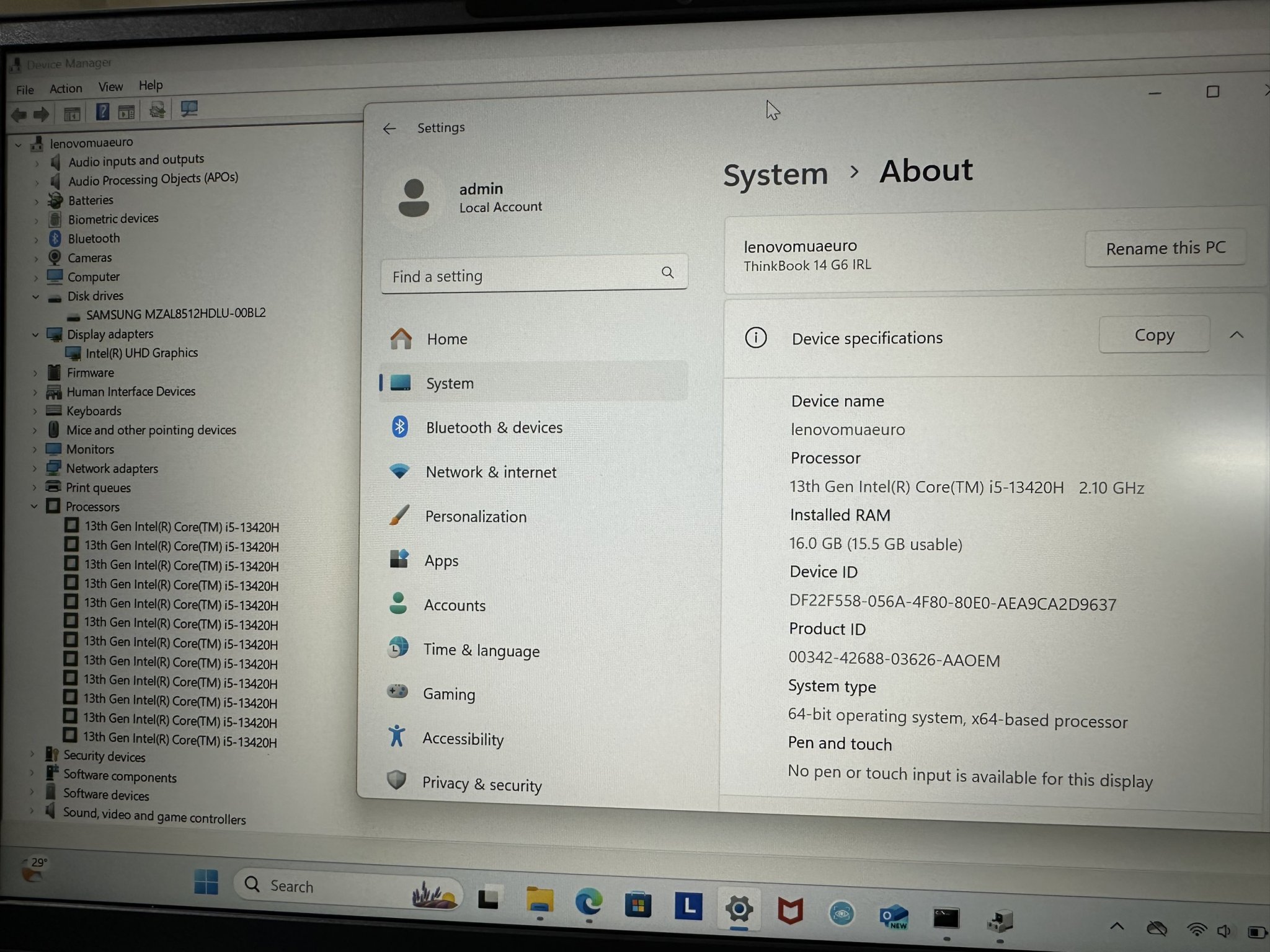Click the Settings back arrow
The height and width of the screenshot is (952, 1270).
(389, 129)
